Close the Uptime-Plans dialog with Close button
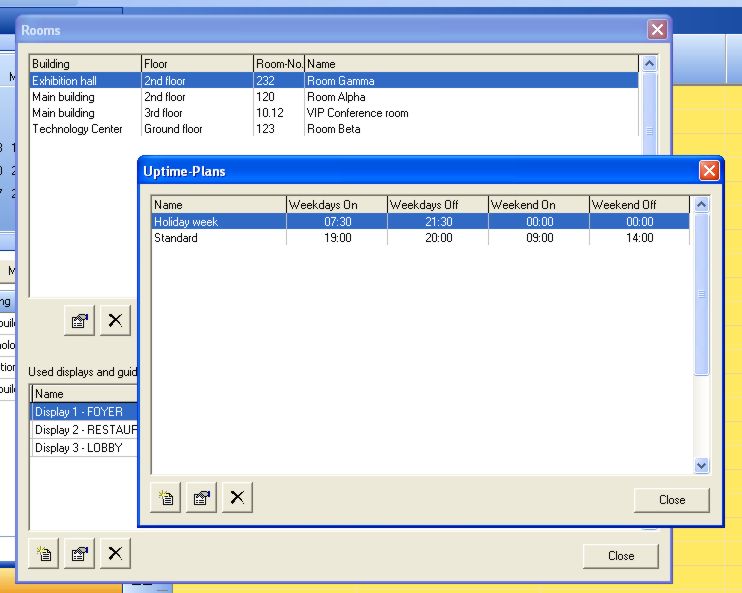Image resolution: width=742 pixels, height=593 pixels. pos(671,500)
